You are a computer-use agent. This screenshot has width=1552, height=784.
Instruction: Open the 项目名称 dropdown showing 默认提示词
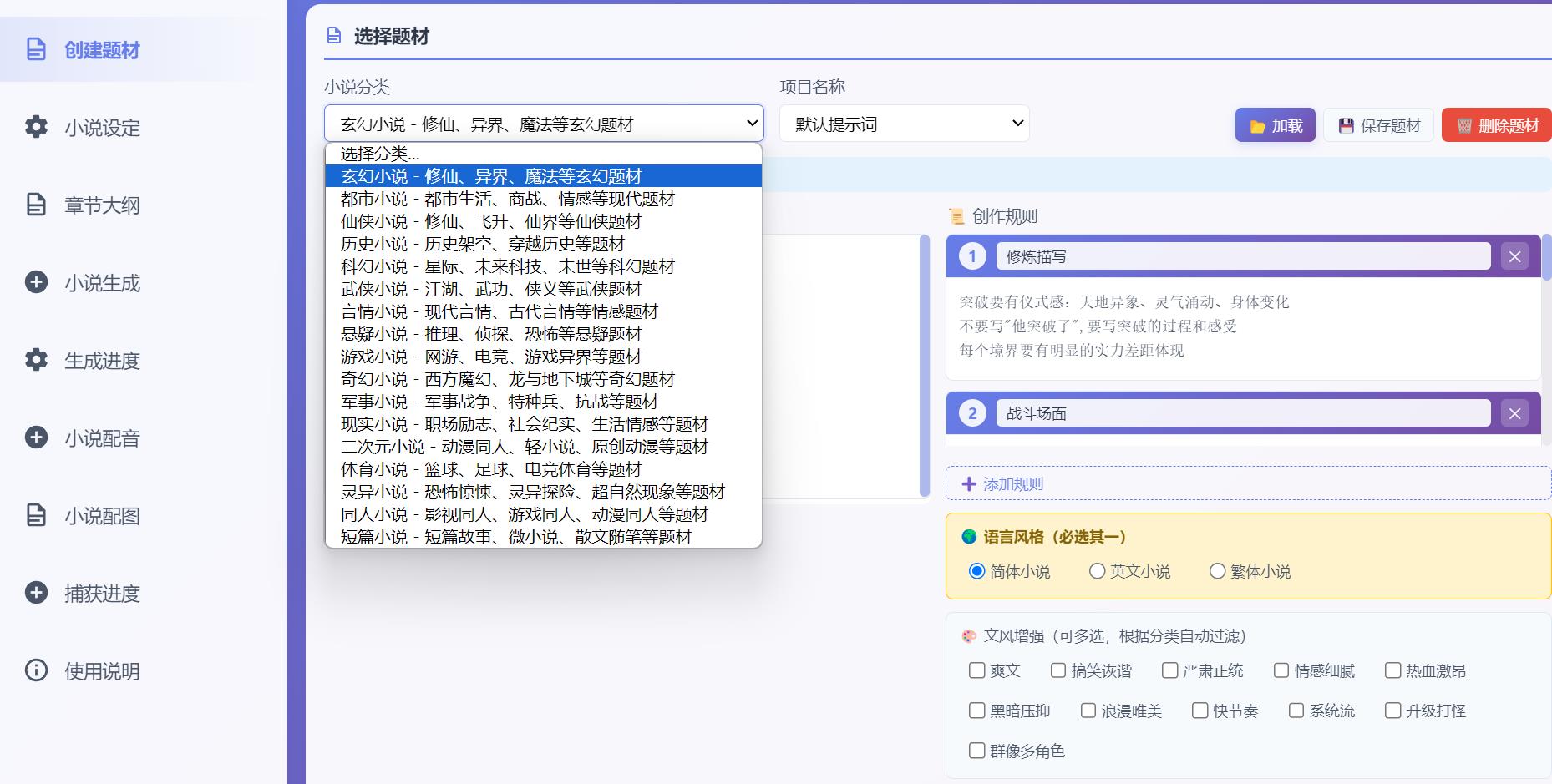tap(904, 124)
